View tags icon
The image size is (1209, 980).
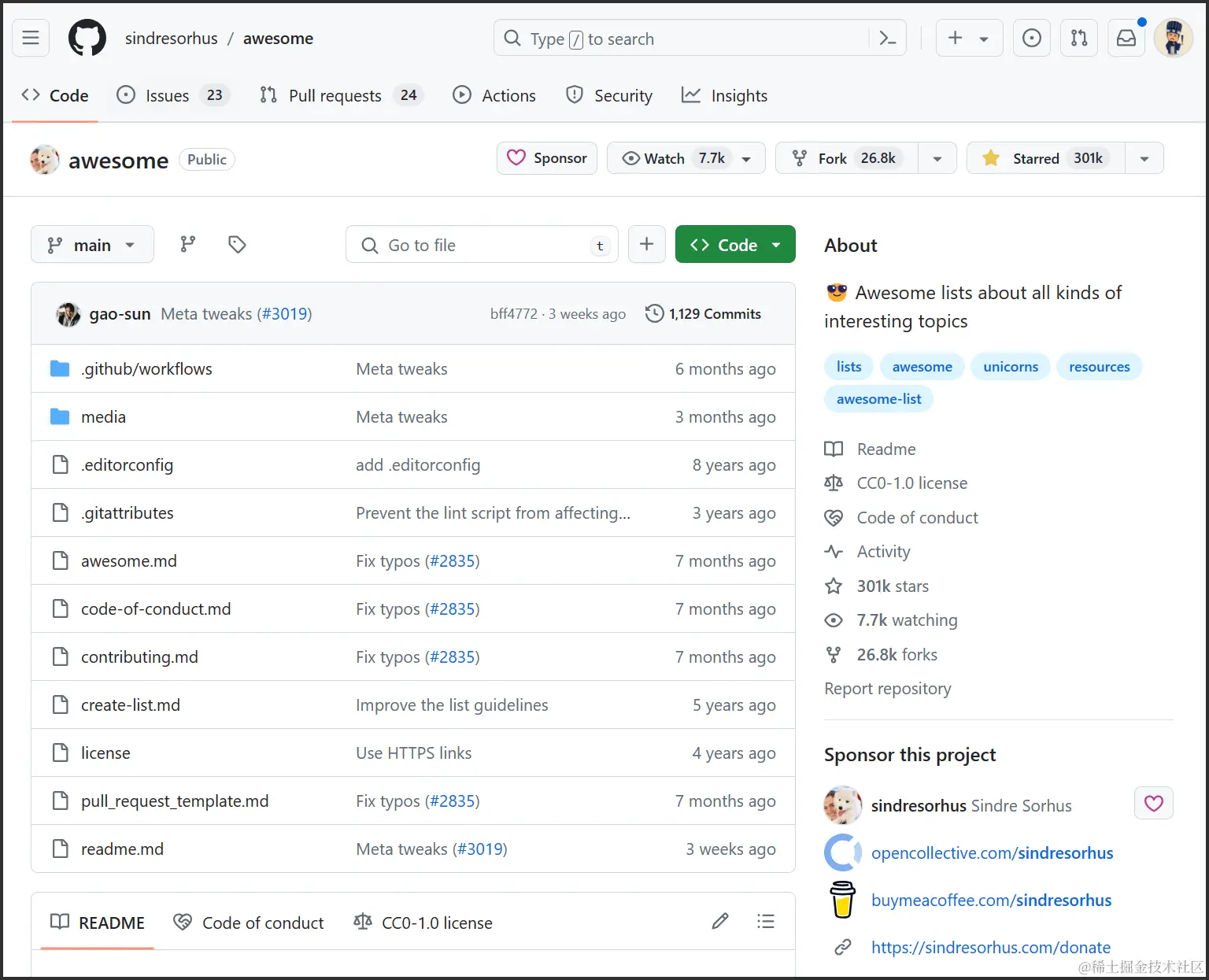click(x=237, y=245)
